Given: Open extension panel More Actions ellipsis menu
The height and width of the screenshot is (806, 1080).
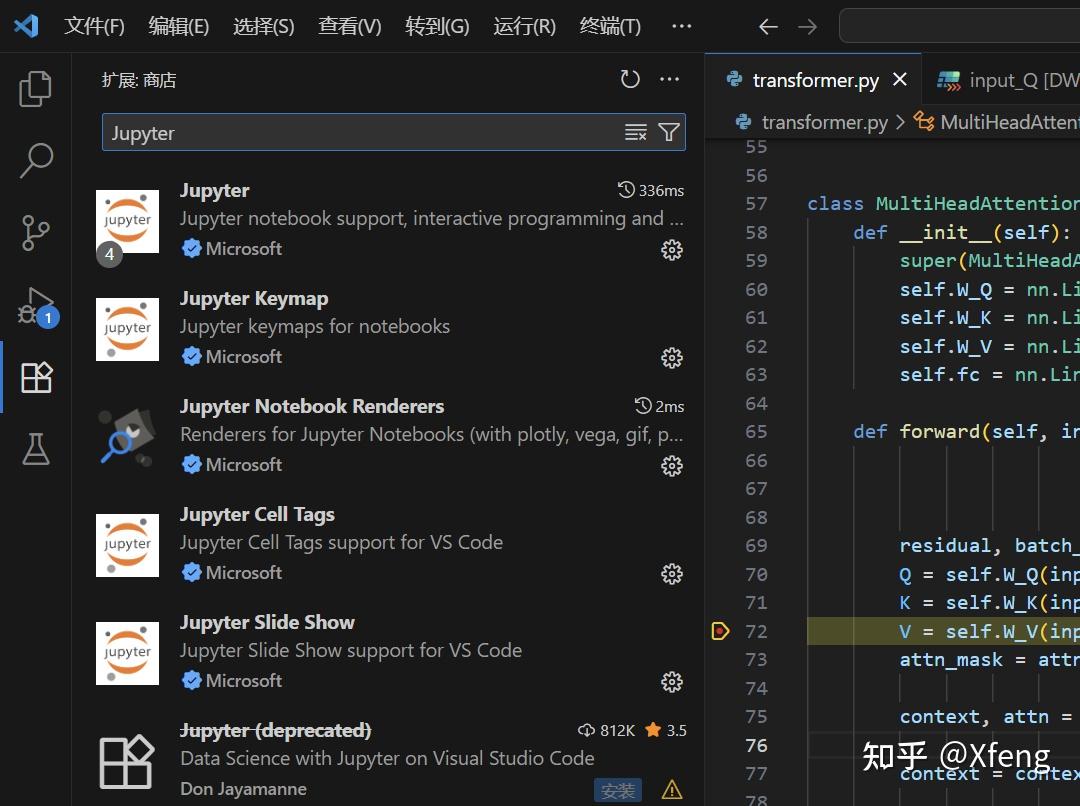Looking at the screenshot, I should tap(669, 78).
